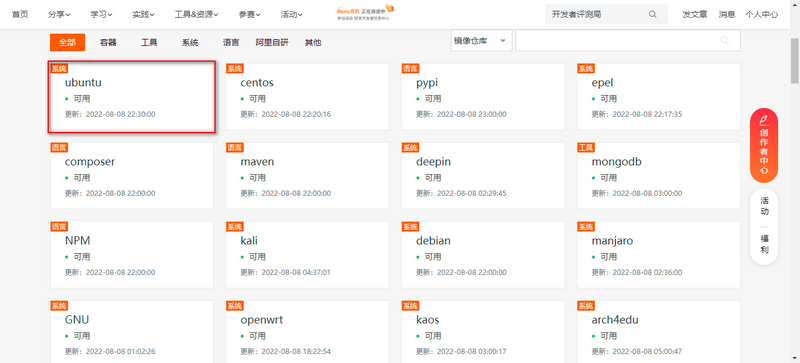
Task: Select the 容器 filter tab
Action: tap(108, 42)
